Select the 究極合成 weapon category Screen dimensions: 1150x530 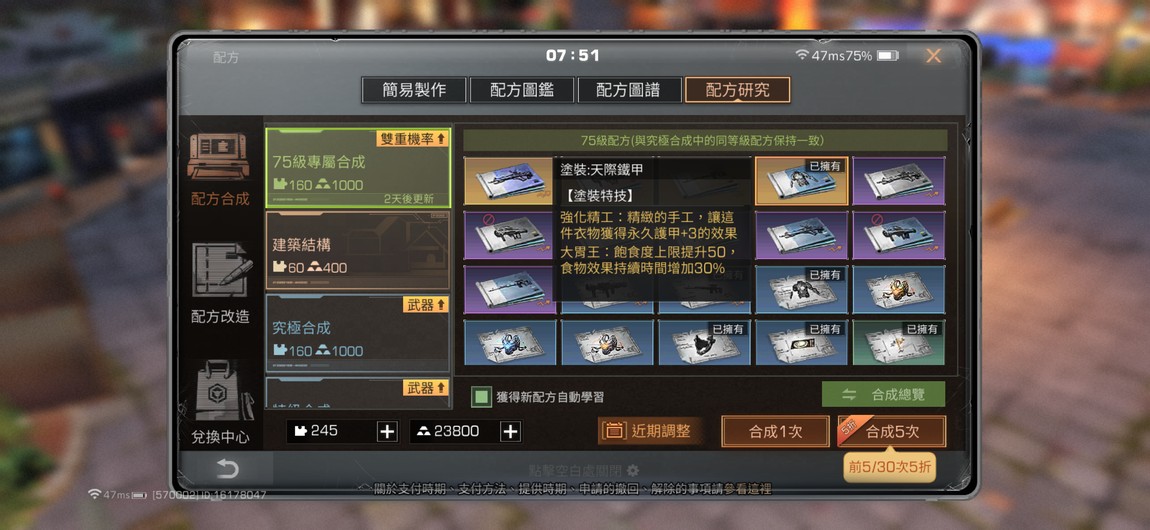357,334
